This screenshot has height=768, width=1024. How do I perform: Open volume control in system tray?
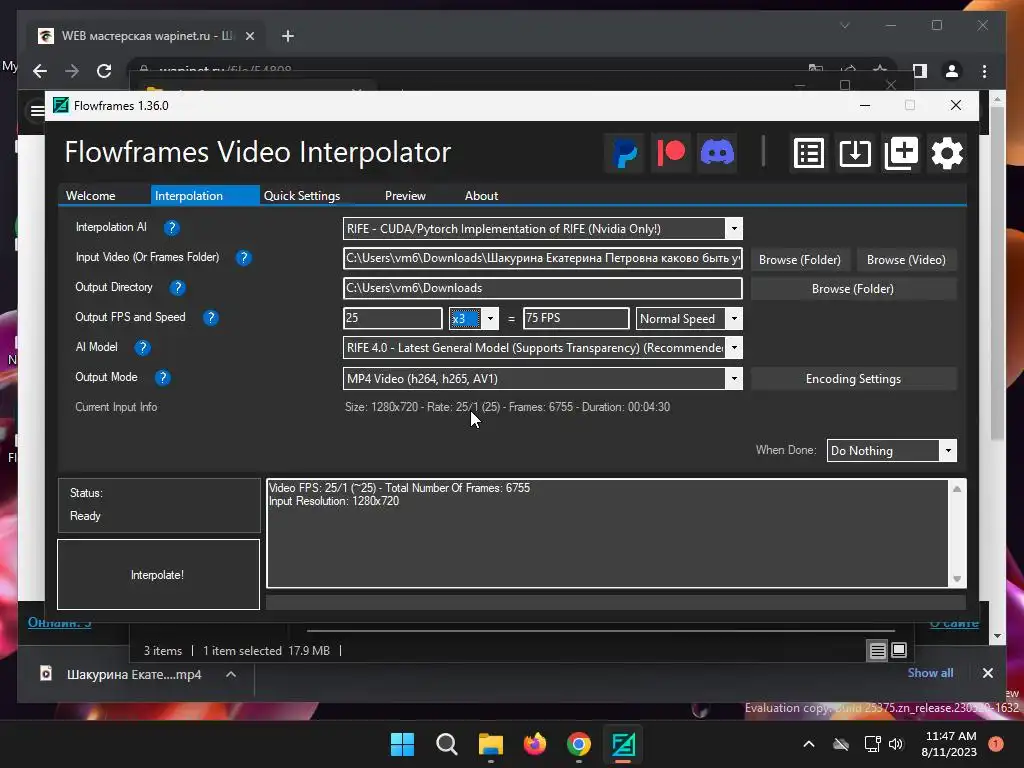tap(896, 744)
